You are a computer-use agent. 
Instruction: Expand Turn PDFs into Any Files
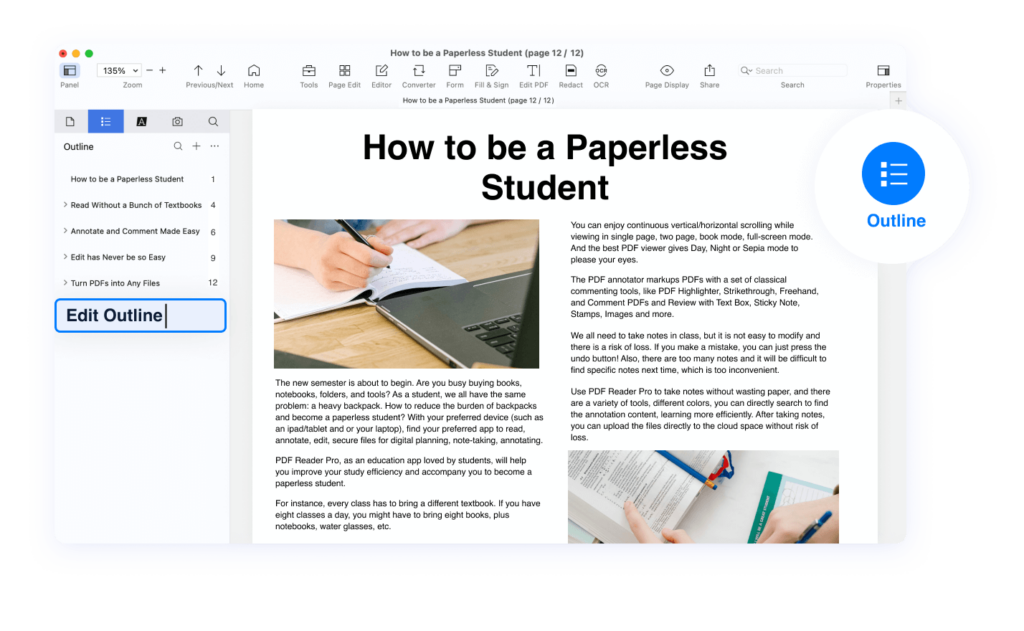65,283
